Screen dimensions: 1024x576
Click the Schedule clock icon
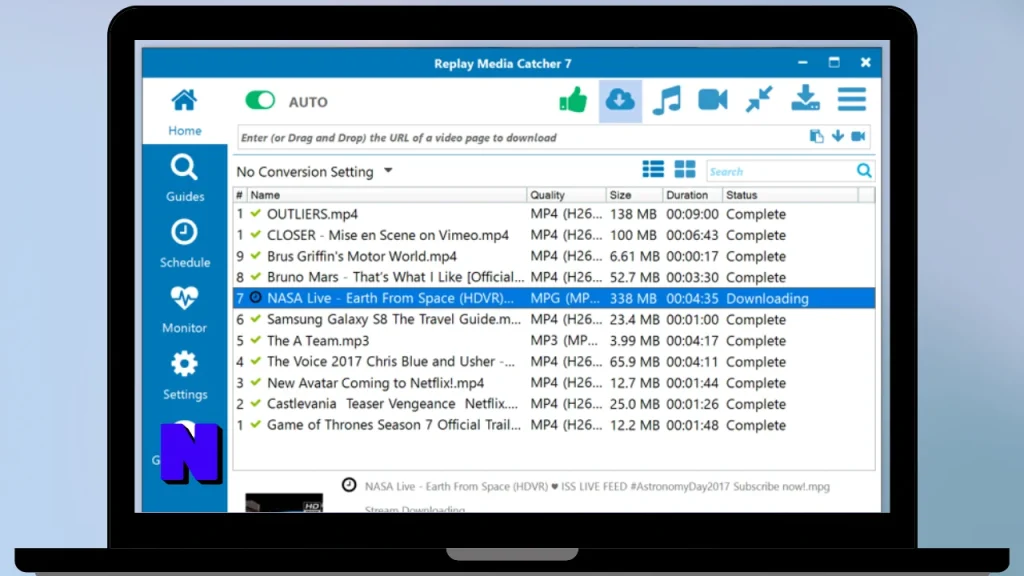(184, 232)
